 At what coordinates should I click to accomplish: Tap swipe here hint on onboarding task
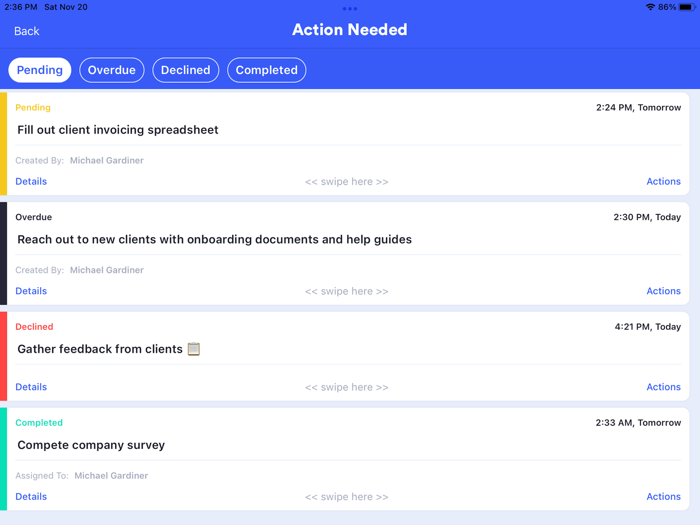click(x=347, y=292)
